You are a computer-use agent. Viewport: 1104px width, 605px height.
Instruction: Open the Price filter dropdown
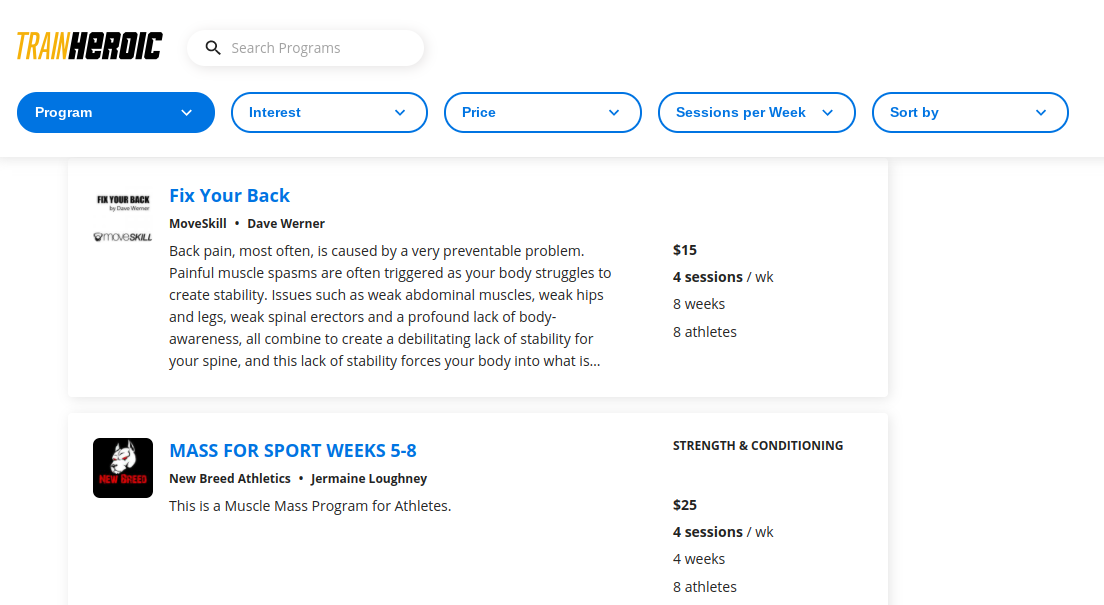click(543, 113)
